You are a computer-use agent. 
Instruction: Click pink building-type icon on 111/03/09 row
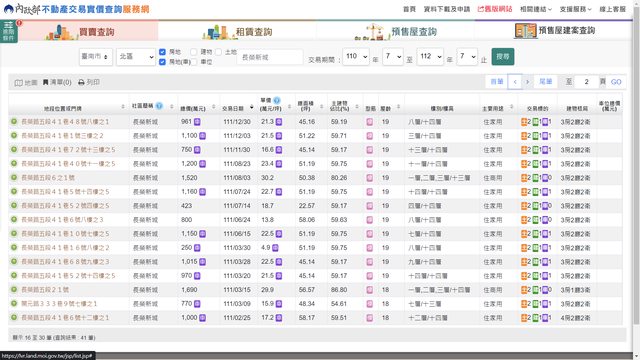coord(370,304)
